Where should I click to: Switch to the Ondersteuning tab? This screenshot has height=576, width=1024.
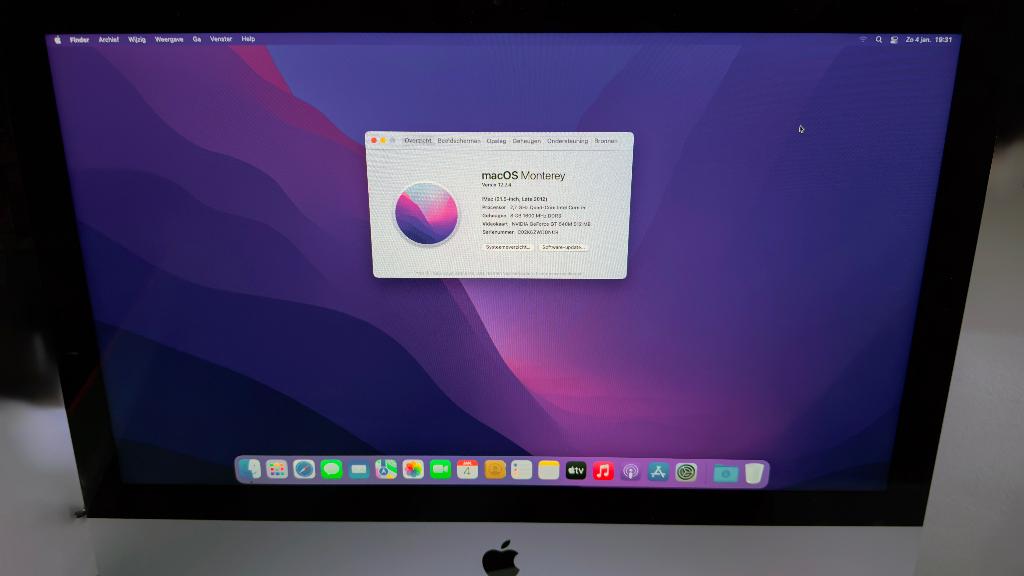(568, 140)
